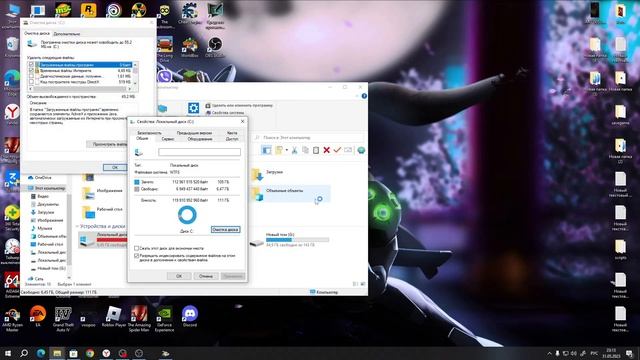Viewport: 640px width, 360px height.
Task: Open the dropdown arrow beside the new-item toolbar icon
Action: coord(287,150)
